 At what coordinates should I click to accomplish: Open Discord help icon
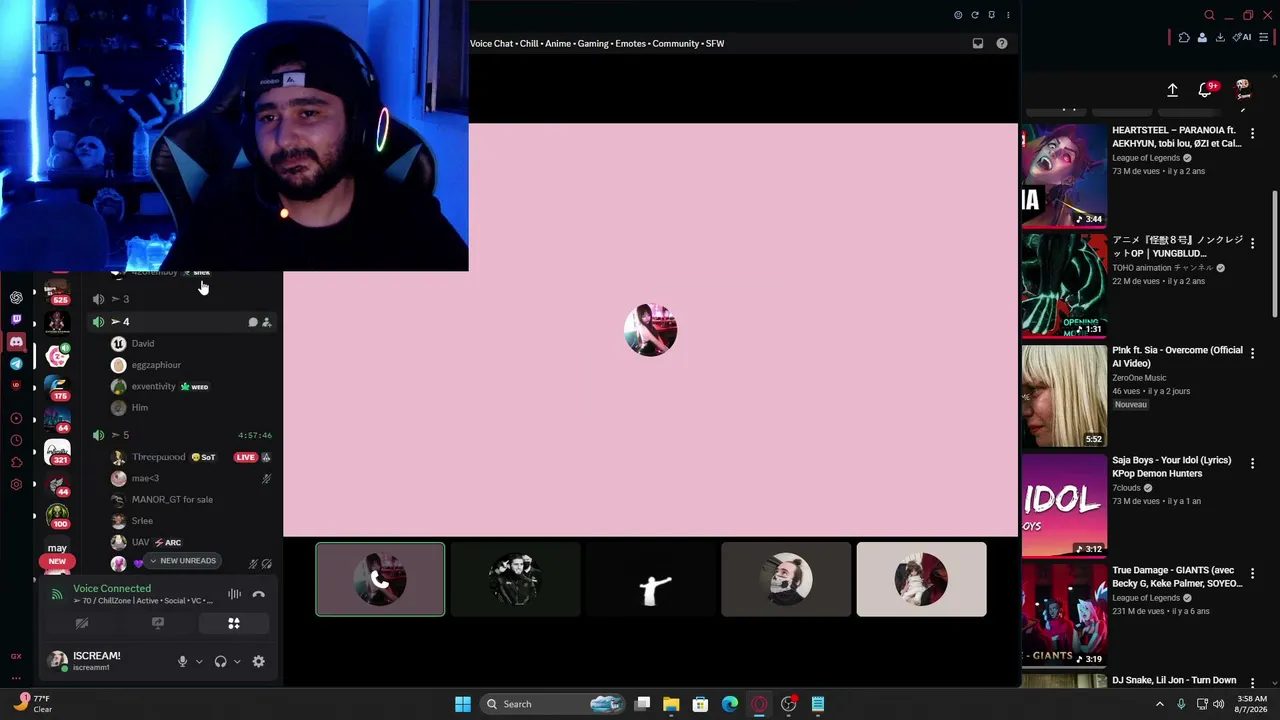coord(1002,44)
